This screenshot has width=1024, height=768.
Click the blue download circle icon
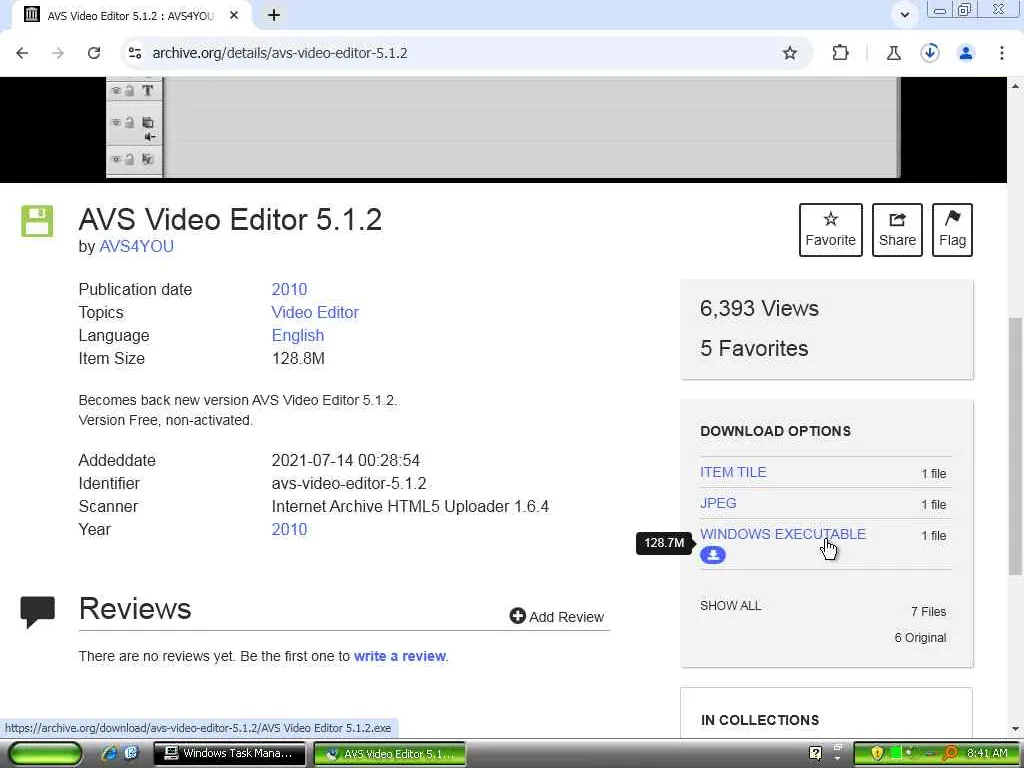[712, 555]
